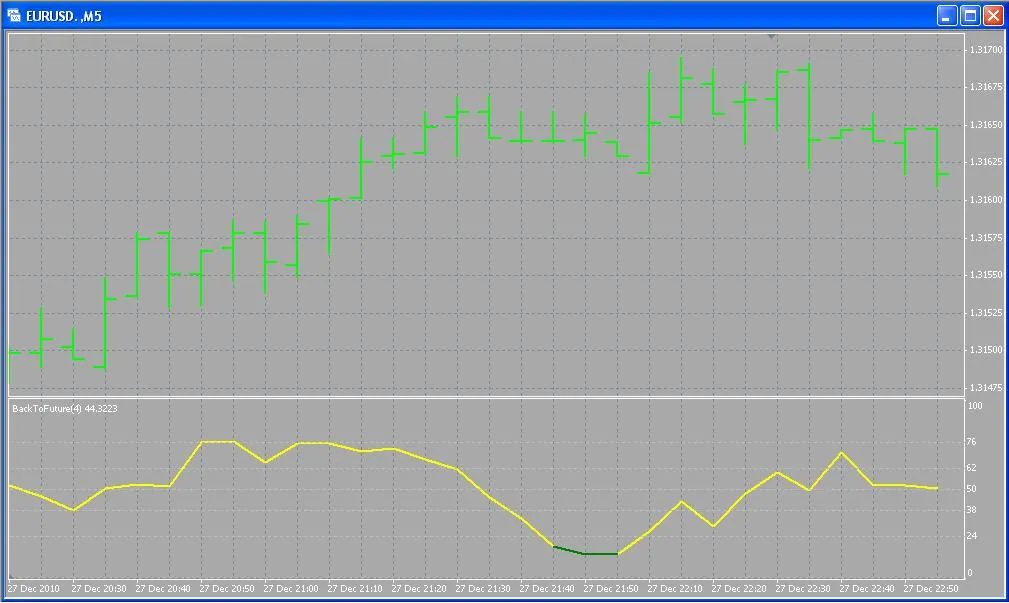Click the 50 level on indicator scale
Screen dimensions: 1009x603
pos(973,489)
